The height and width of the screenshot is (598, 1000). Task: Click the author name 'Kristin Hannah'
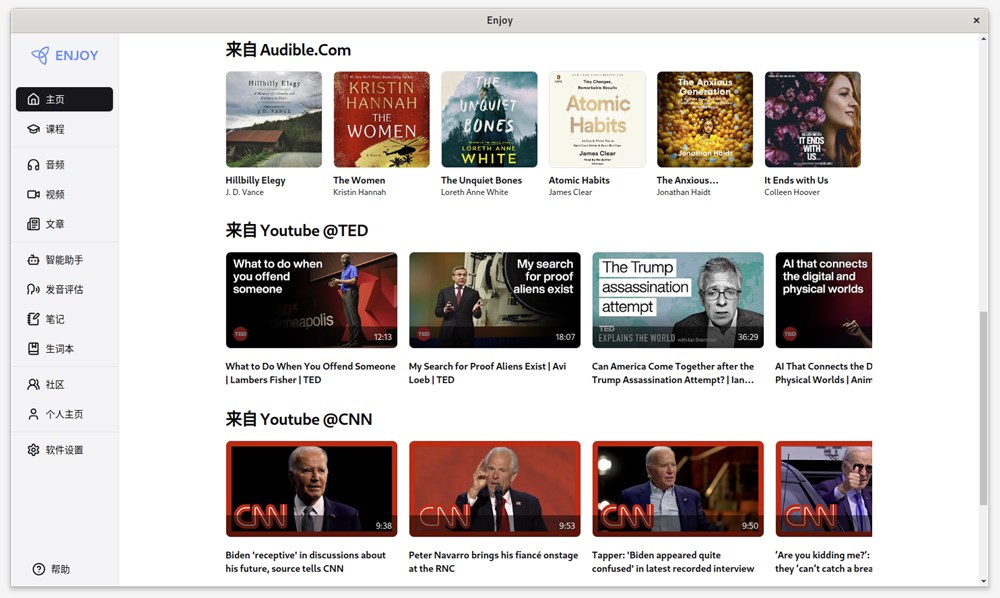[359, 192]
